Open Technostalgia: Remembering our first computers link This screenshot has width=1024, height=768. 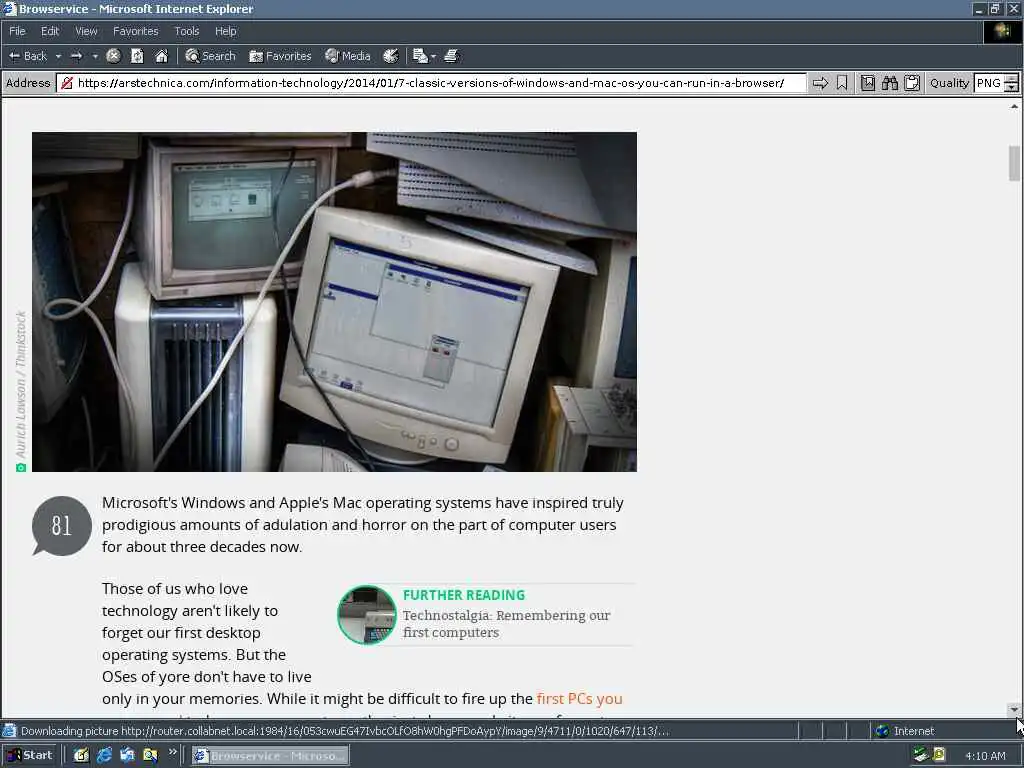point(506,624)
